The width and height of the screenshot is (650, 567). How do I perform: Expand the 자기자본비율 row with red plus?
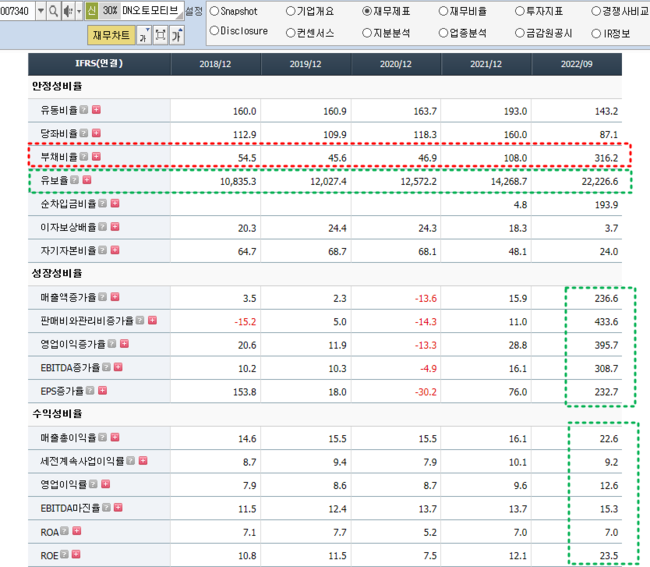[115, 250]
